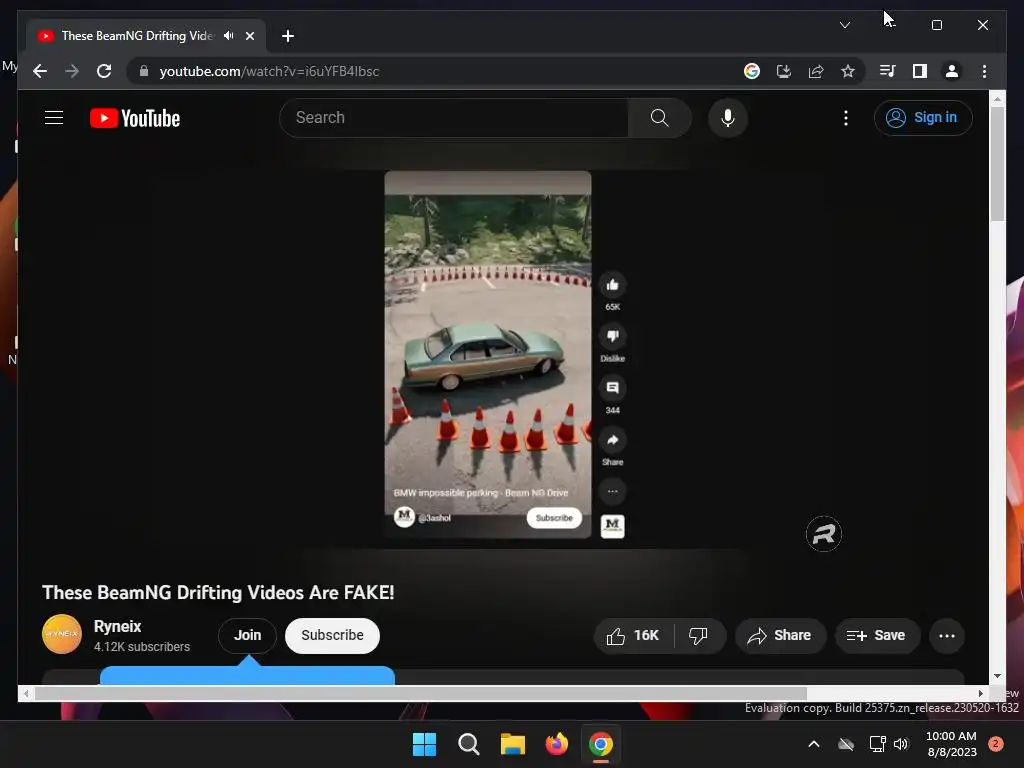The height and width of the screenshot is (768, 1024).
Task: Open Windows taskbar search
Action: (x=469, y=744)
